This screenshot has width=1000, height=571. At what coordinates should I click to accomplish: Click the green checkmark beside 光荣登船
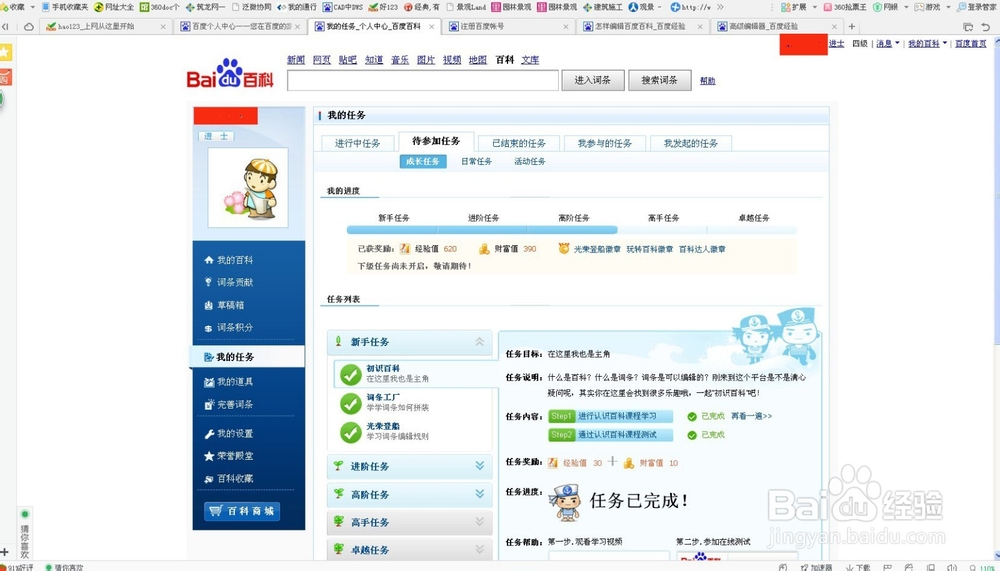pos(351,432)
